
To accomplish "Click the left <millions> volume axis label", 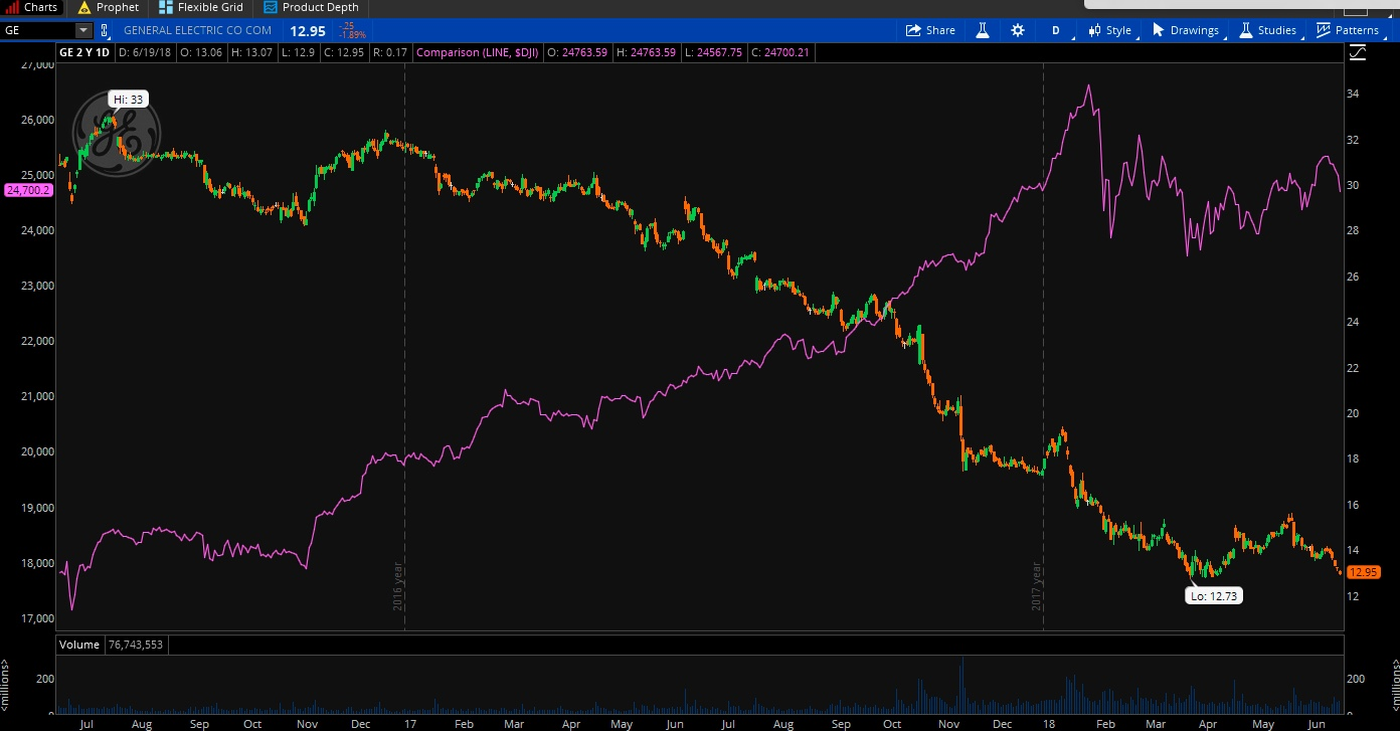I will click(x=6, y=685).
